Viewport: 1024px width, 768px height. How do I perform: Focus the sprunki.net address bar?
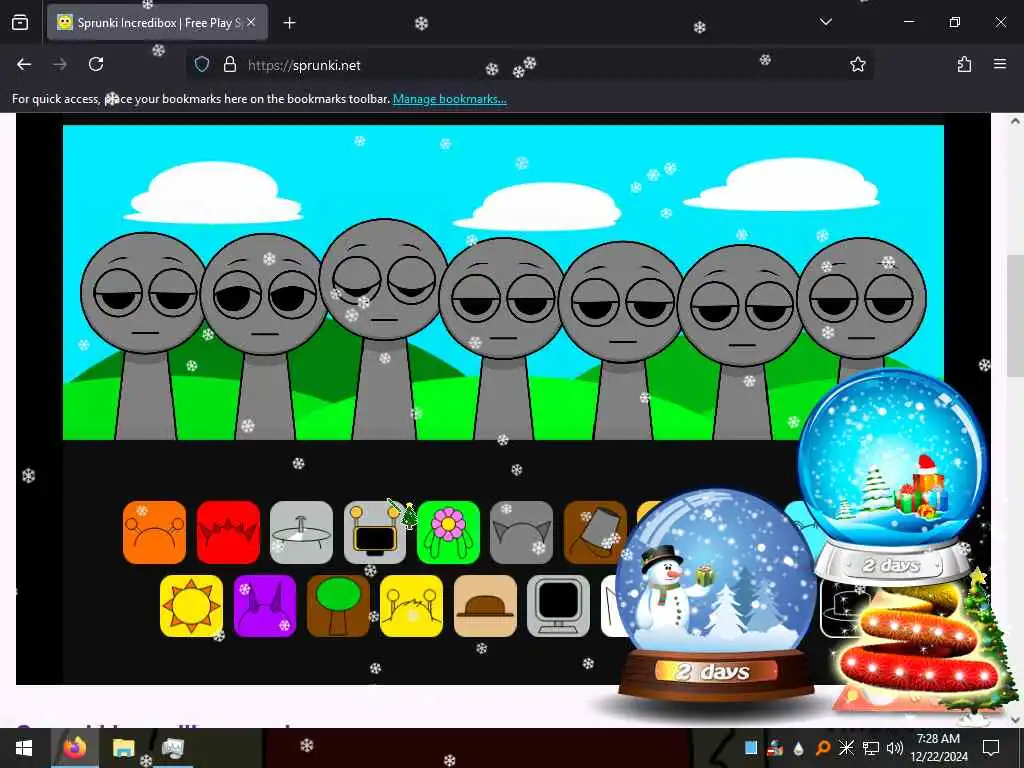coord(529,65)
